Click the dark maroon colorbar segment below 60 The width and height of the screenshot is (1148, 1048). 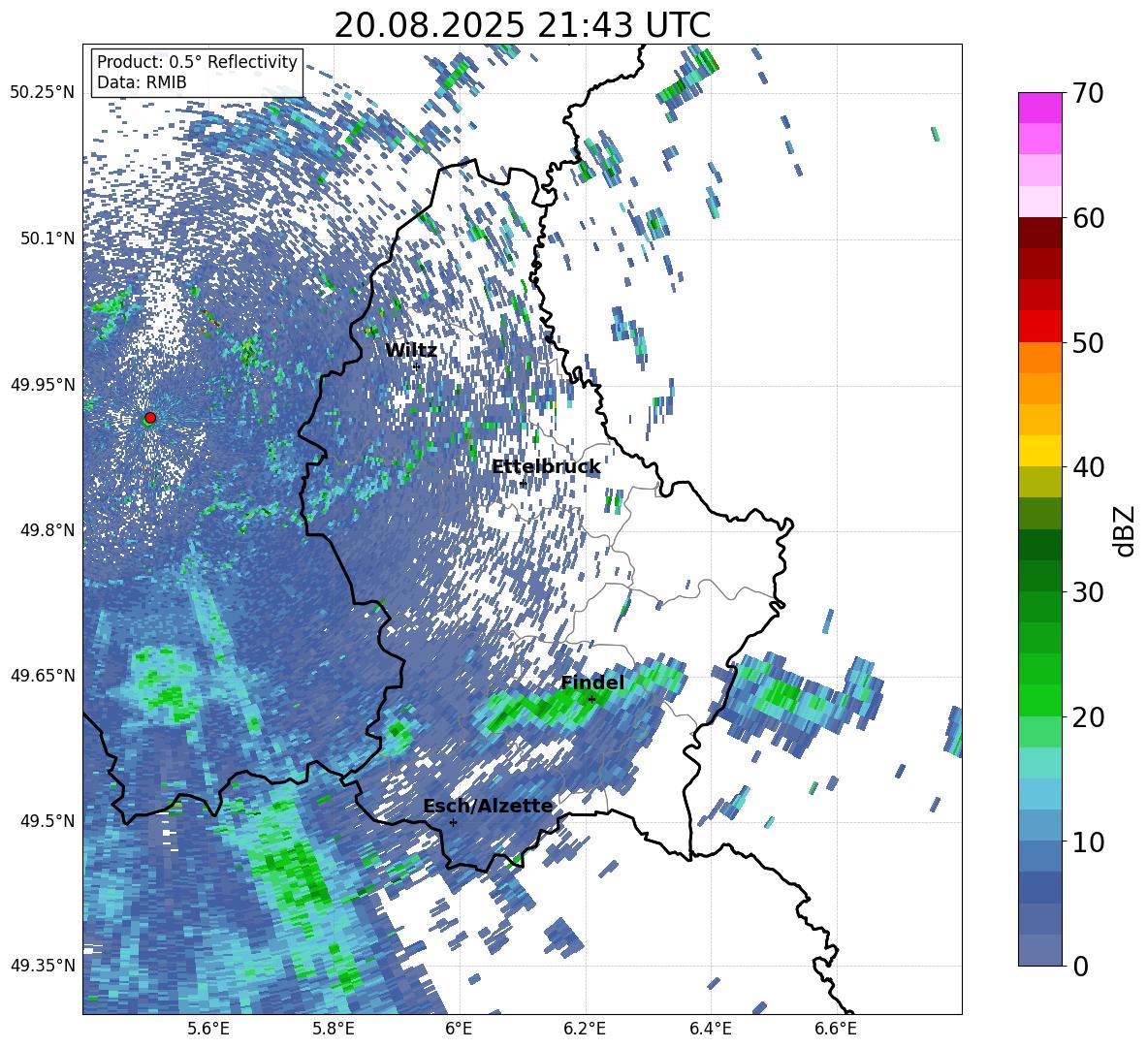click(1039, 233)
